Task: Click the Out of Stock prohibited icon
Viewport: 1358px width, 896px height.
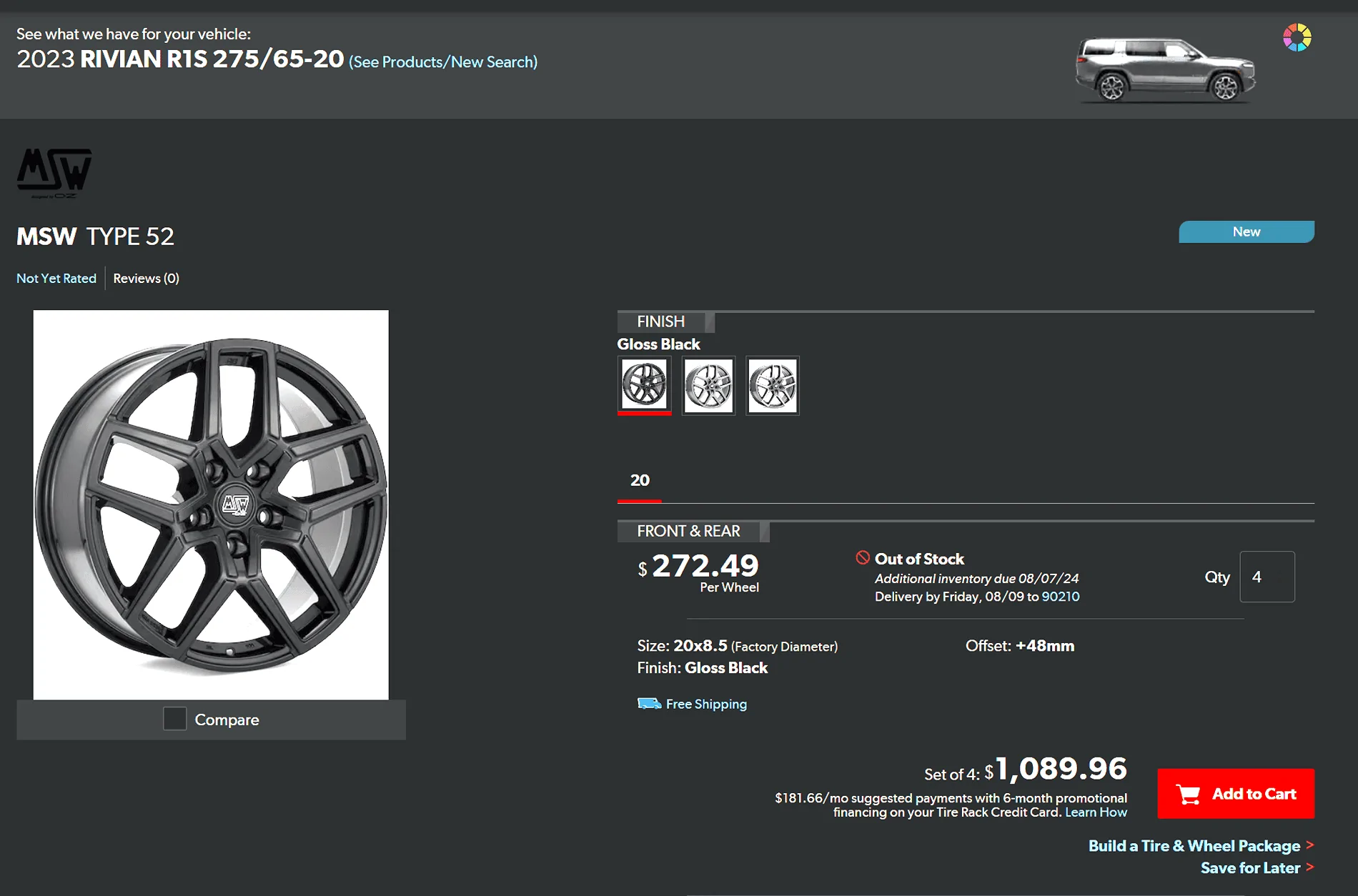Action: (x=863, y=557)
